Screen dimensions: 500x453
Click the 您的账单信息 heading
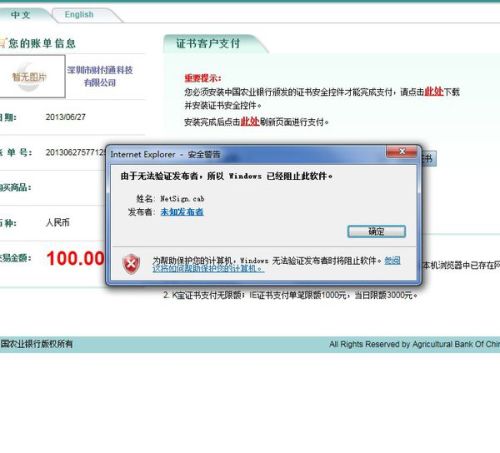(42, 43)
